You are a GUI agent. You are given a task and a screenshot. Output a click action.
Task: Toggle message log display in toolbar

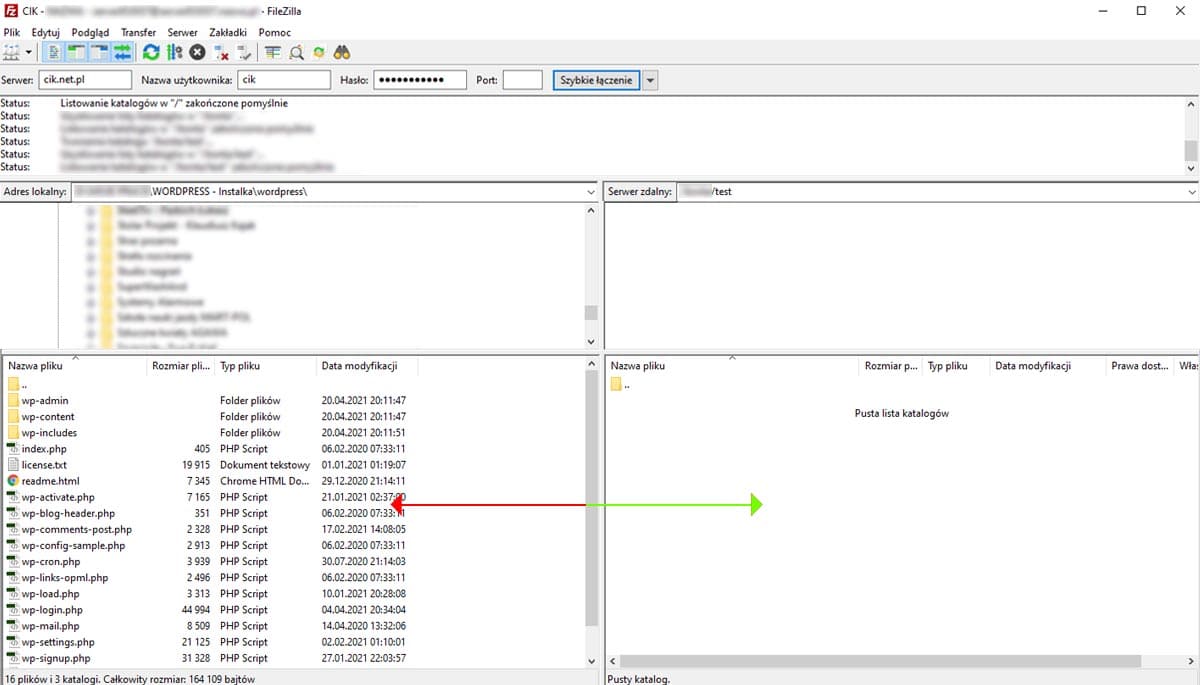(54, 52)
